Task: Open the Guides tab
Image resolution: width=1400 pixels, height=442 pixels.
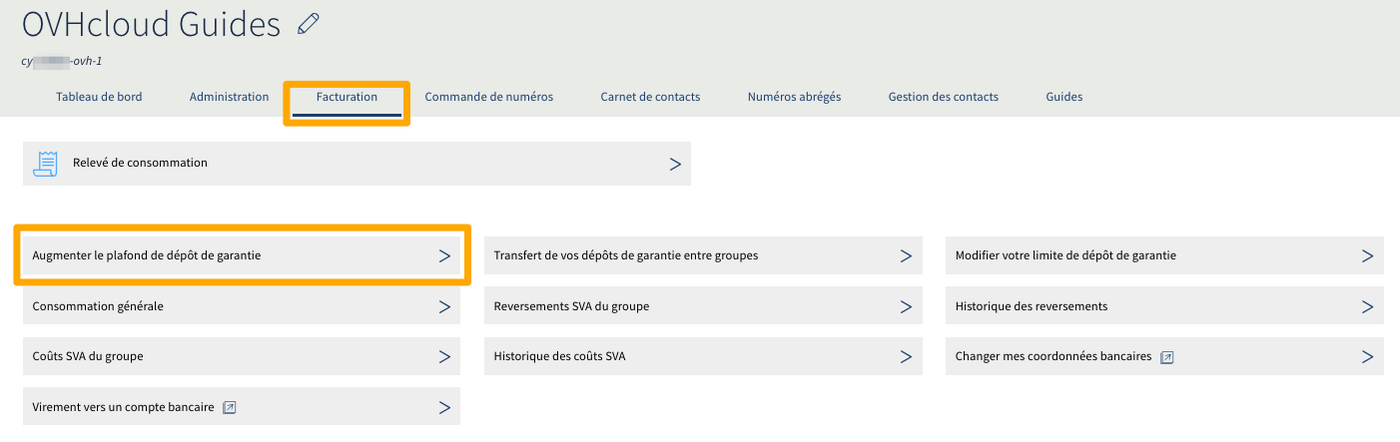Action: click(1064, 97)
